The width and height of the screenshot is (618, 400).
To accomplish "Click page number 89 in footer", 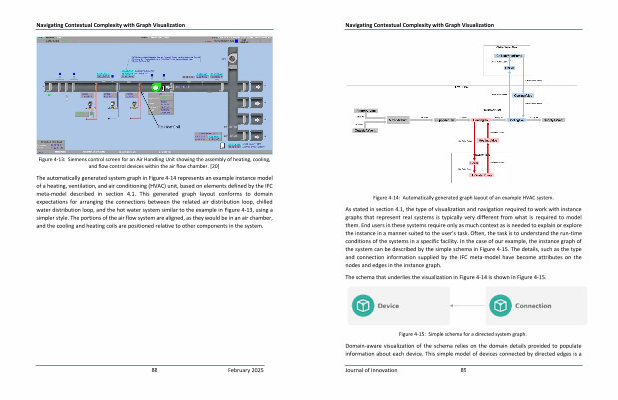I will 463,369.
